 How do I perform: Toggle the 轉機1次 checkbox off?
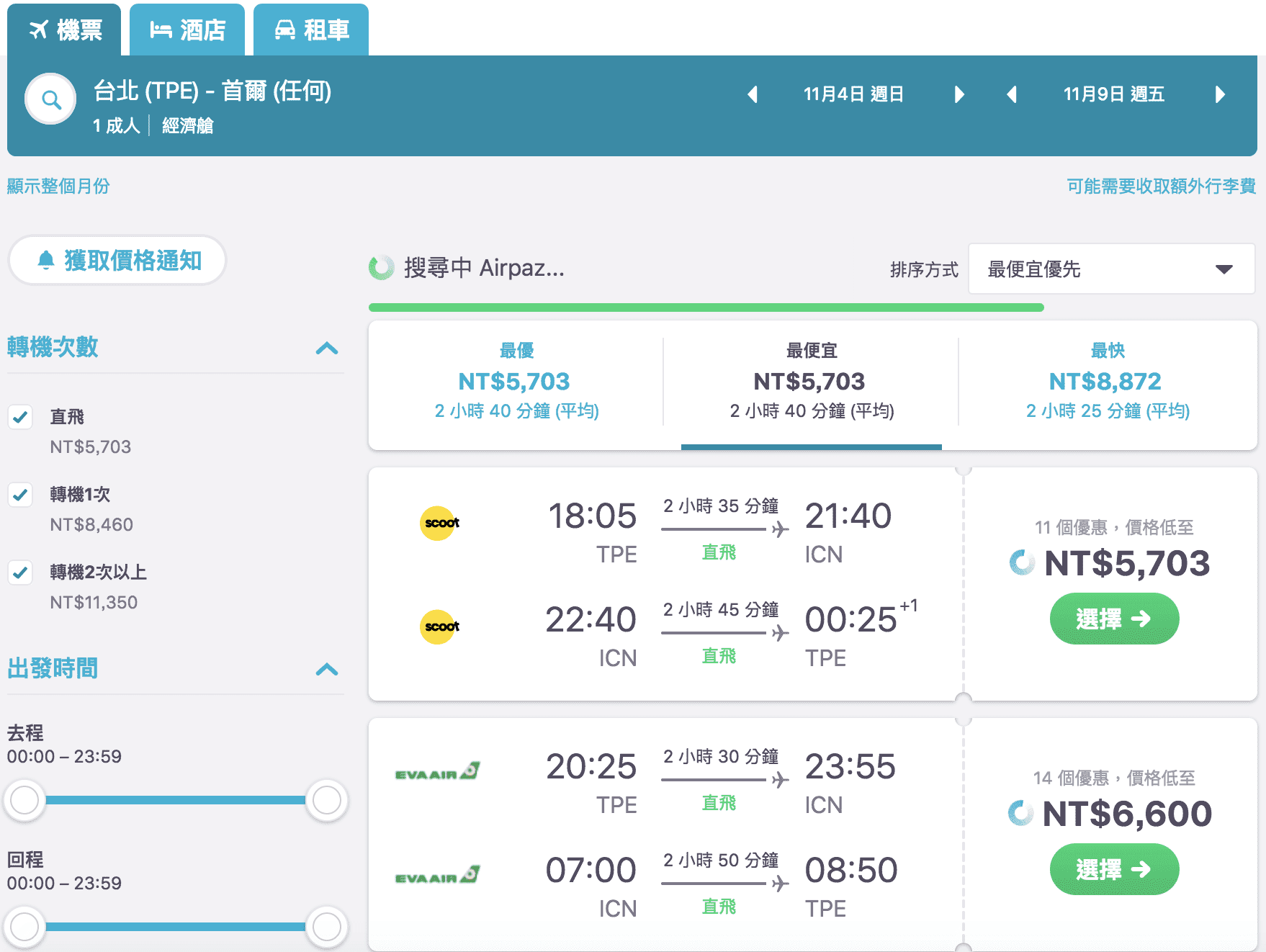coord(20,495)
